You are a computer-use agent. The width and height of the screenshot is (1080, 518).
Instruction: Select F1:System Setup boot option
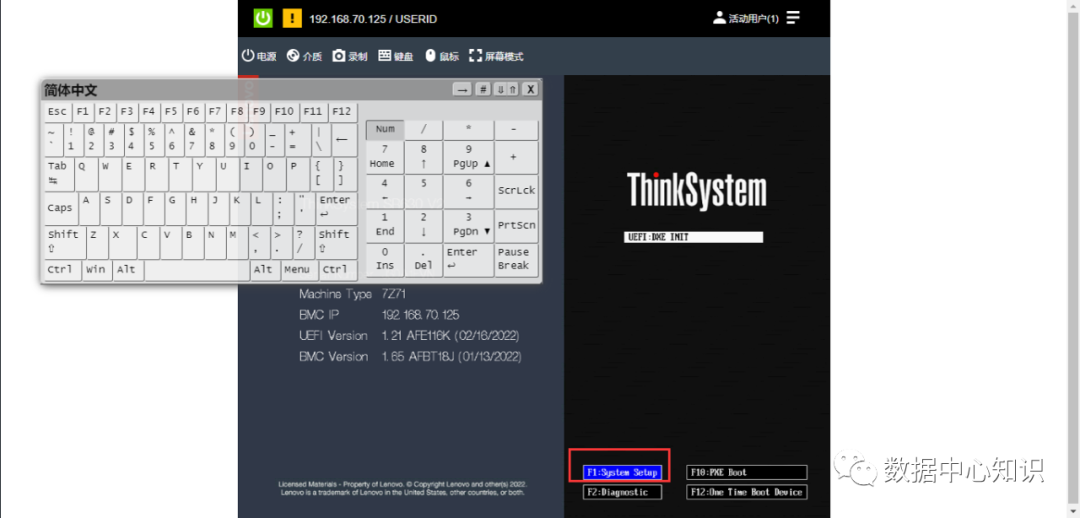[622, 473]
